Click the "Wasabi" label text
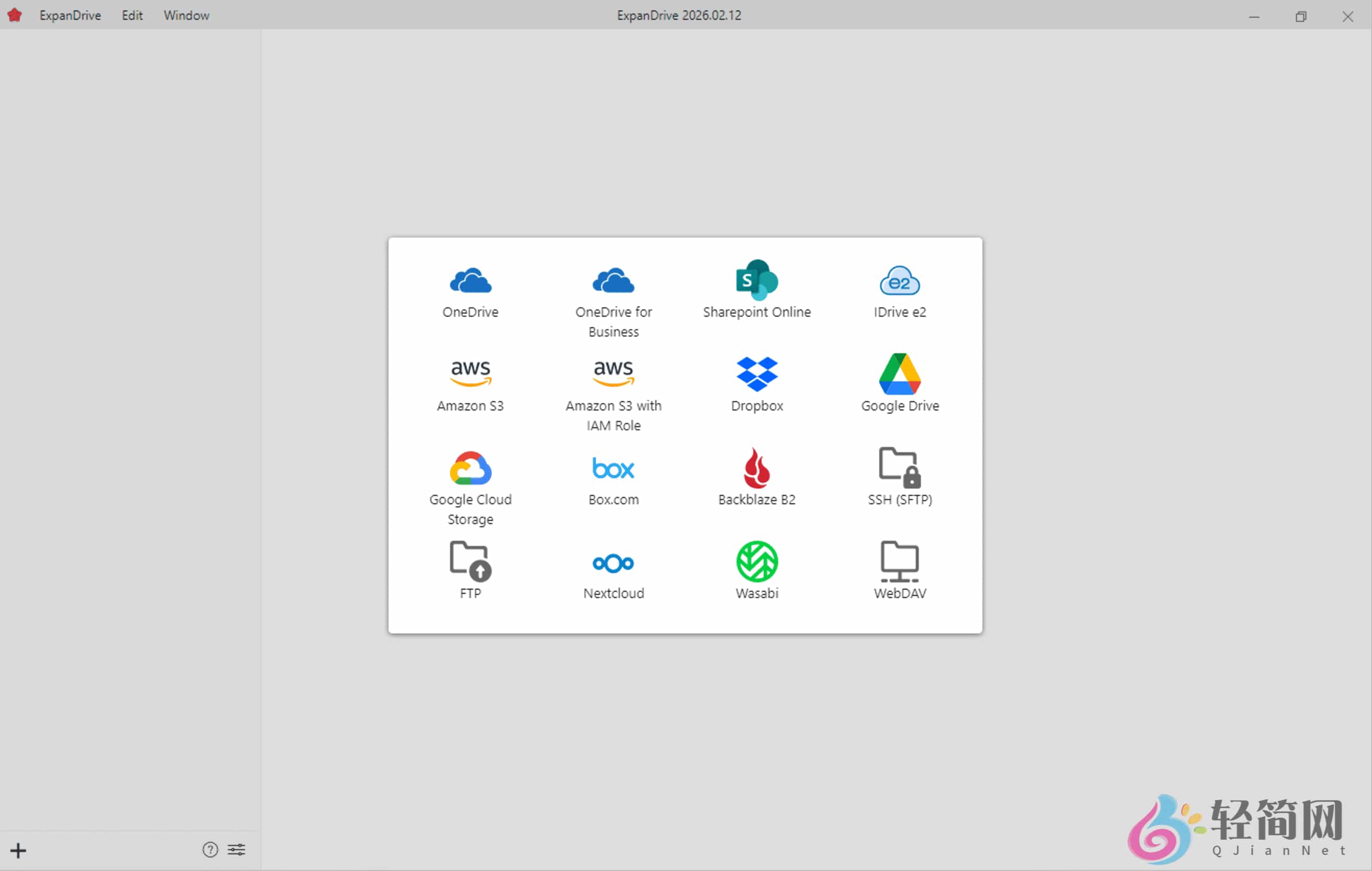The image size is (1372, 871). pos(757,593)
